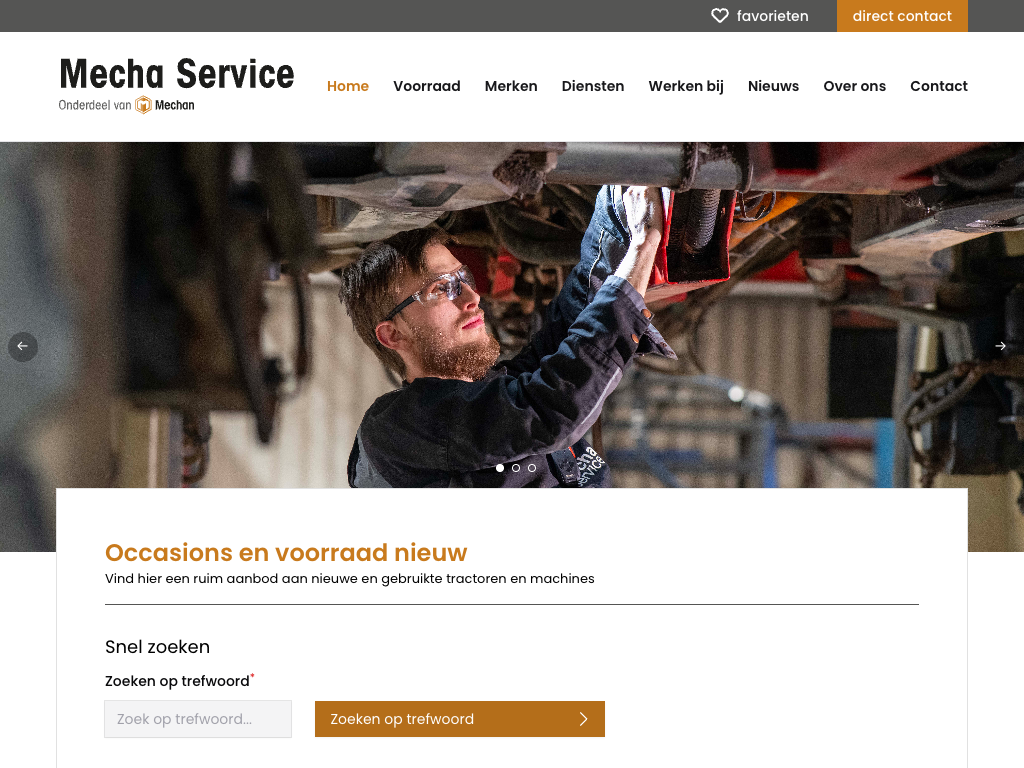Viewport: 1024px width, 768px height.
Task: Focus the Zoek op trefwoord input field
Action: (198, 719)
